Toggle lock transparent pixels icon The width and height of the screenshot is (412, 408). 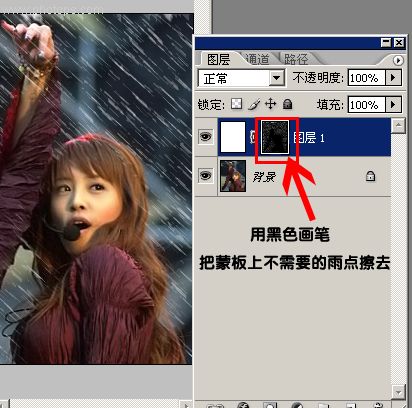(x=237, y=104)
